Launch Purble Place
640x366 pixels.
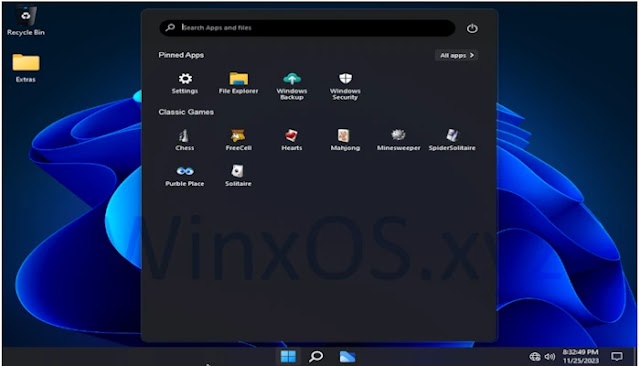pos(184,176)
